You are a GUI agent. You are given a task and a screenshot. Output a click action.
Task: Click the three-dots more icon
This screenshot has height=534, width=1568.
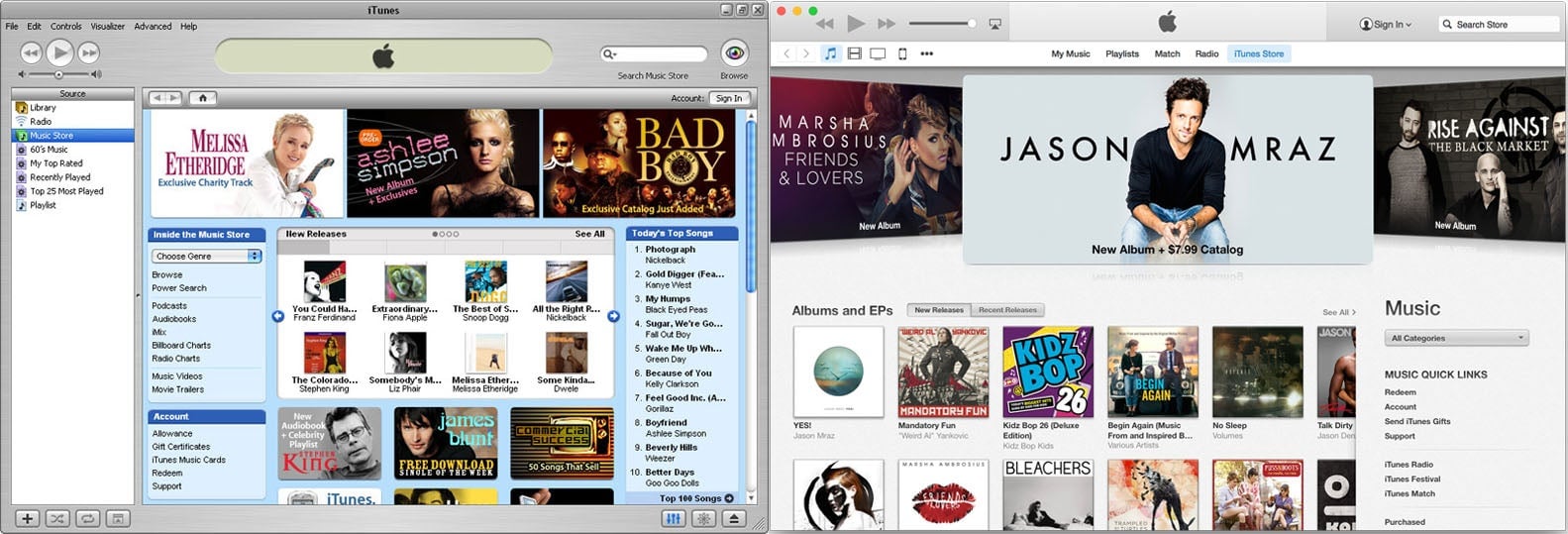pos(927,53)
